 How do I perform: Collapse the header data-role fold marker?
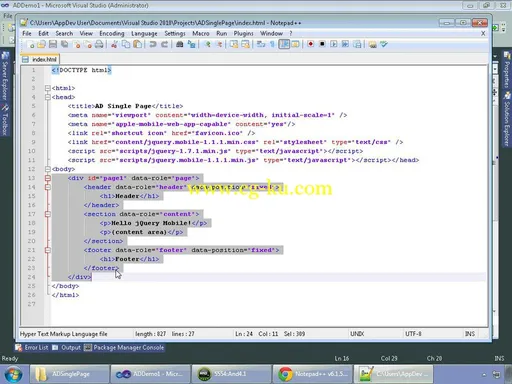[48, 187]
